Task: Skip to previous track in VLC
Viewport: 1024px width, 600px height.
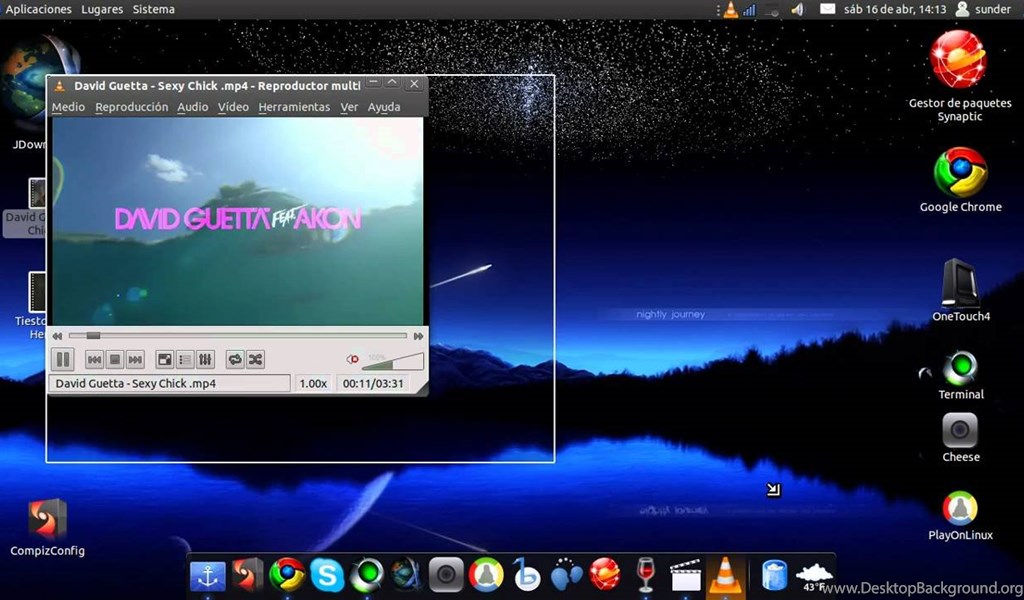Action: (95, 359)
